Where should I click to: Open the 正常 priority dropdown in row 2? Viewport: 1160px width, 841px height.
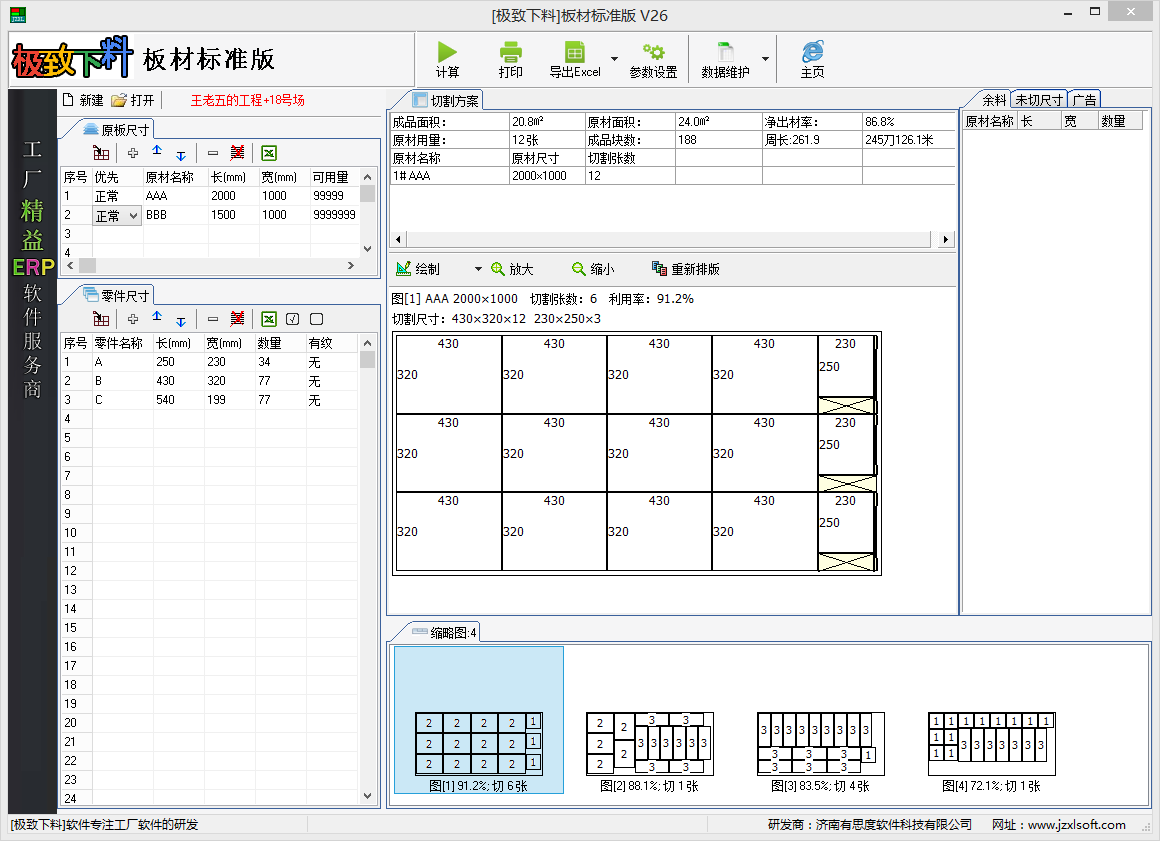(x=133, y=216)
